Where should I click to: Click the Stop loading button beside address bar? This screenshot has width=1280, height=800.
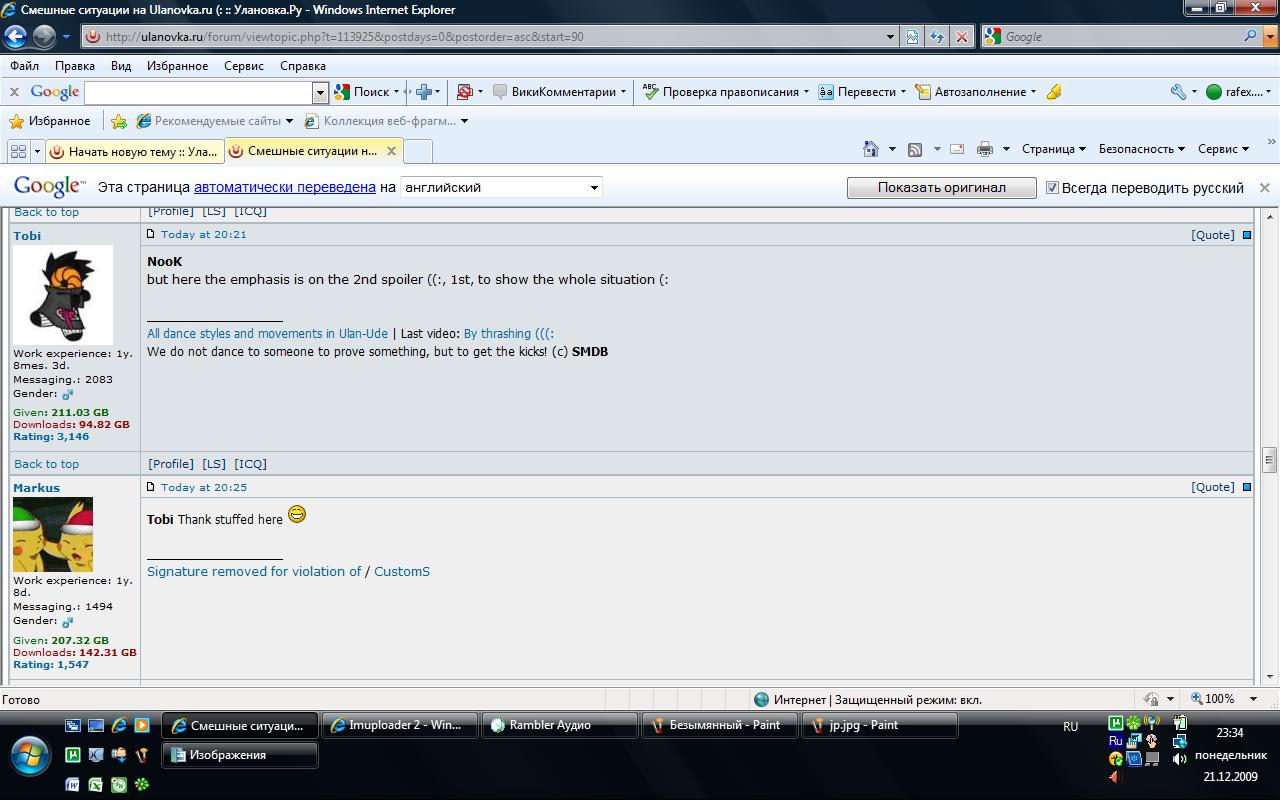[962, 37]
